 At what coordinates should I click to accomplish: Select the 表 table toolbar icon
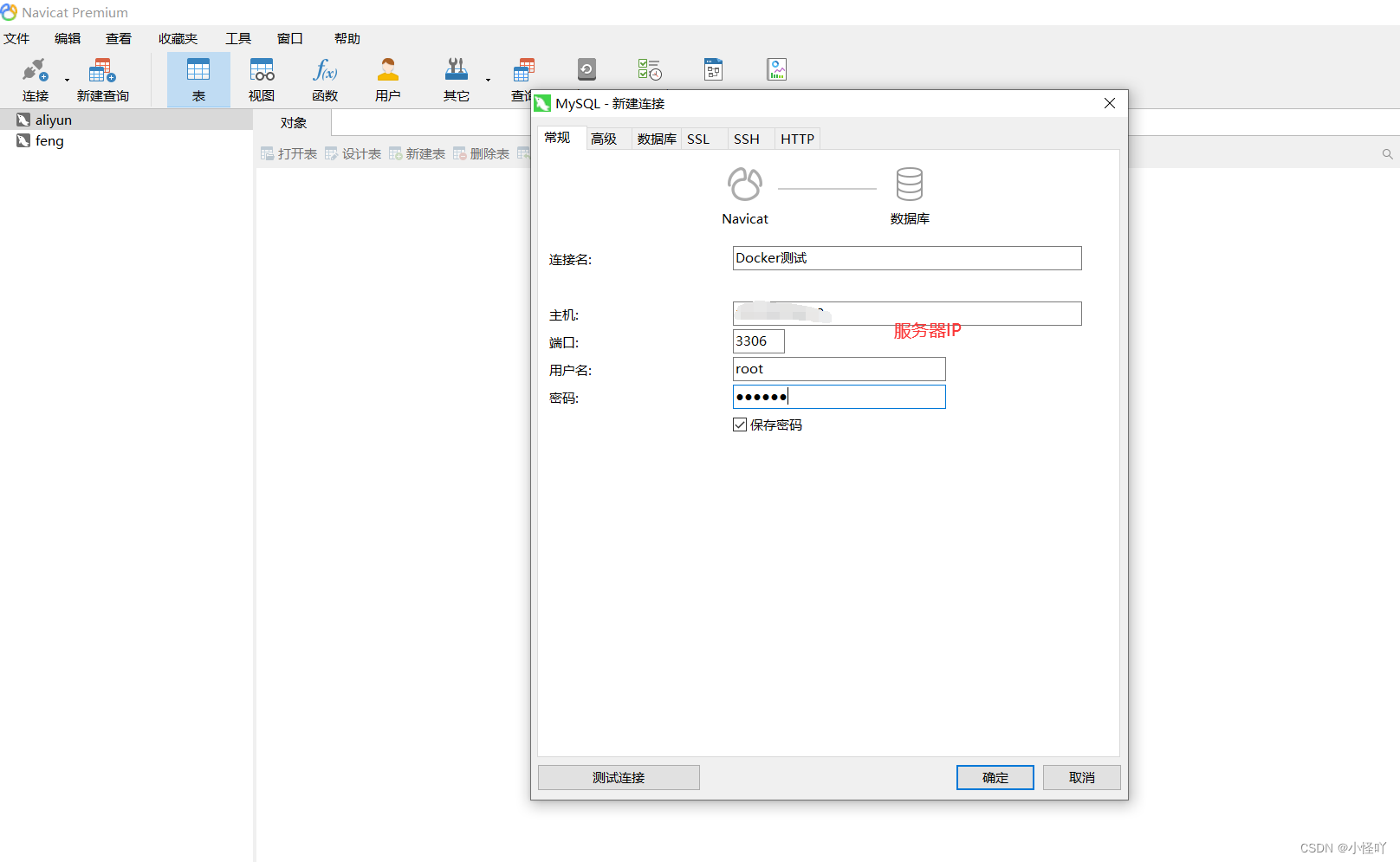point(198,70)
